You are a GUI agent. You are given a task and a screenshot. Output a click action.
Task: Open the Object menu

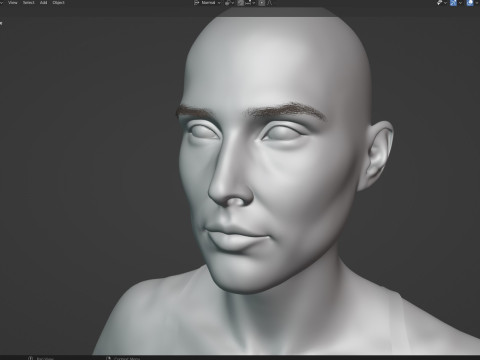click(x=58, y=3)
